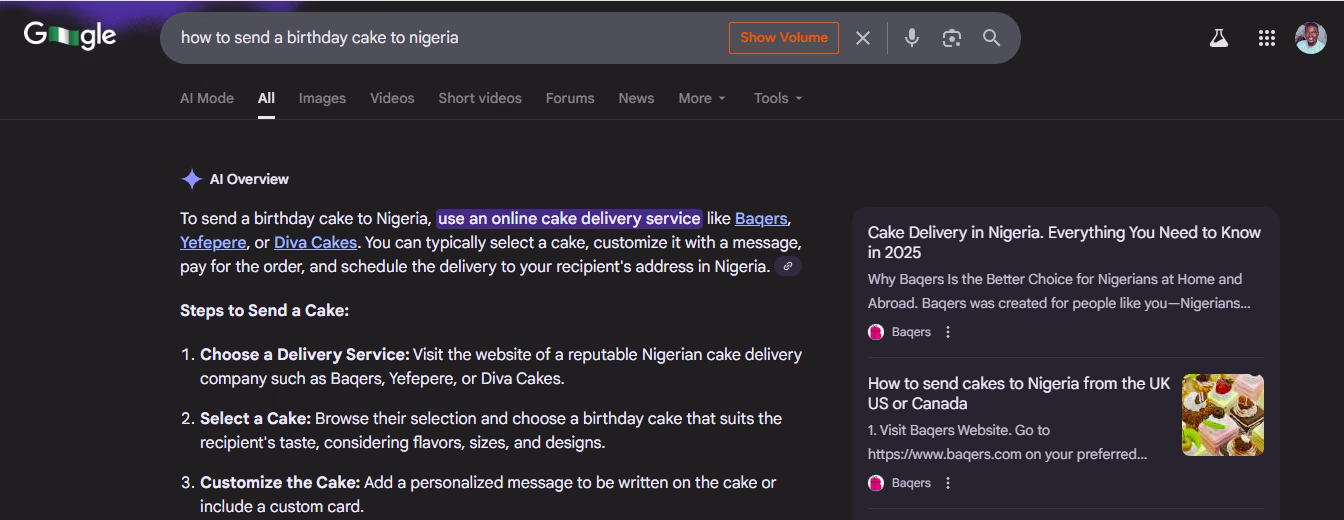Select the All results tab

pyautogui.click(x=266, y=98)
